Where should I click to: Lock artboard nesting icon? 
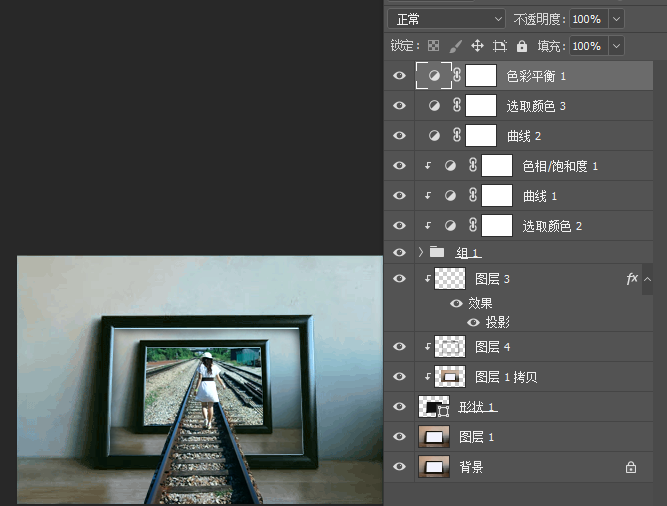pyautogui.click(x=499, y=46)
